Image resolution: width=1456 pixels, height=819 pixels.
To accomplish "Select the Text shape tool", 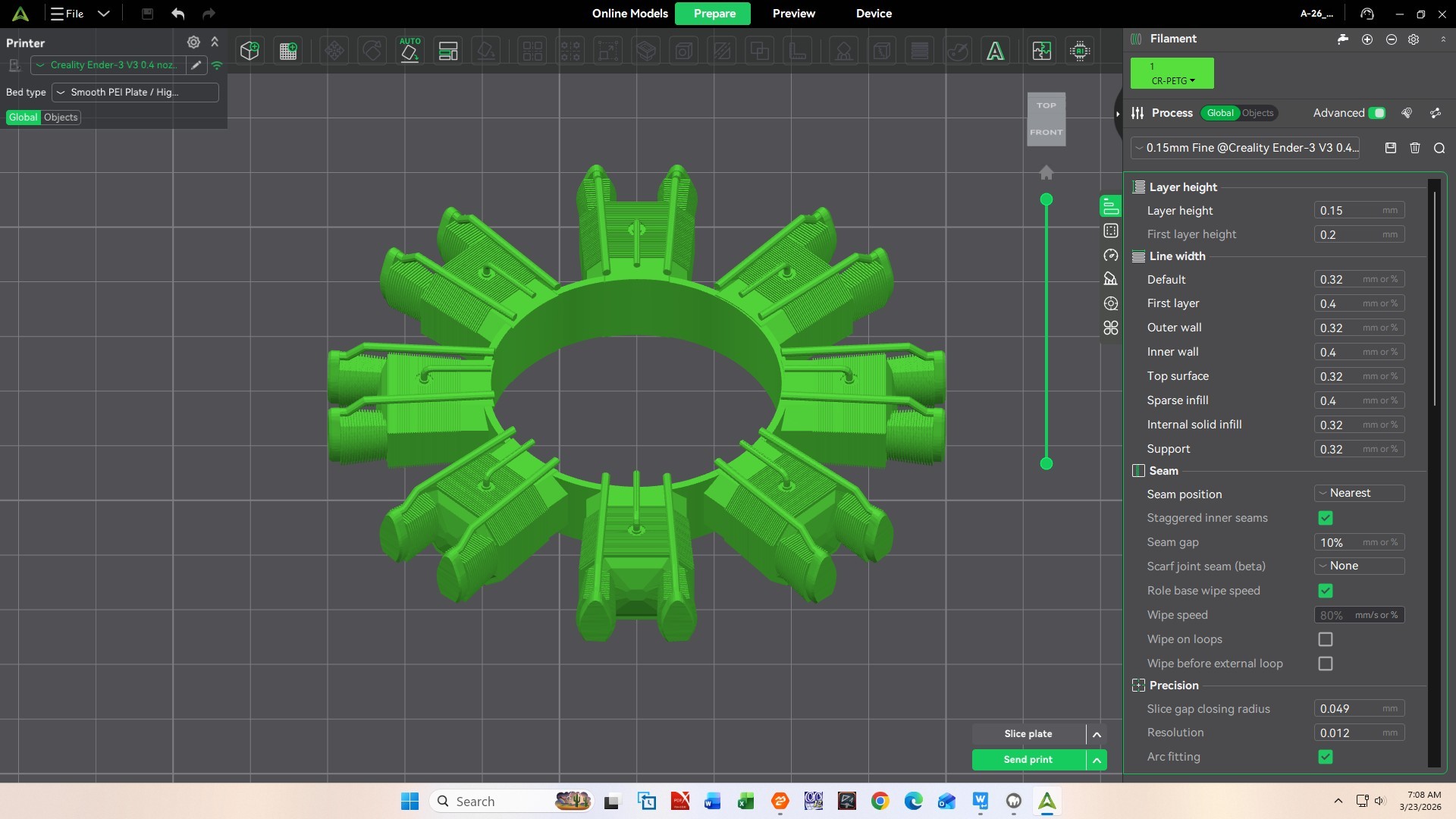I will 995,51.
